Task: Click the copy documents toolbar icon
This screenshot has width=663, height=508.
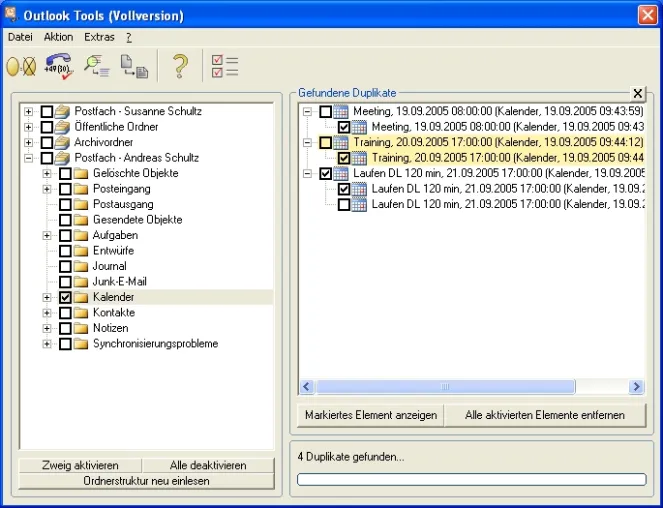Action: (x=134, y=66)
